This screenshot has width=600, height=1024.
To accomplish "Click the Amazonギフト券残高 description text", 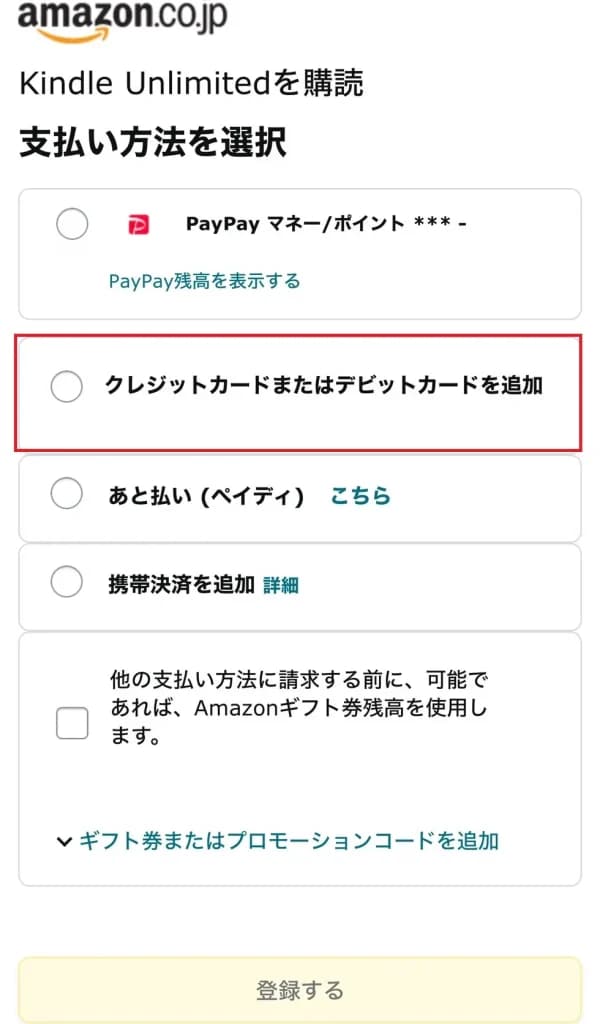I will pos(298,710).
